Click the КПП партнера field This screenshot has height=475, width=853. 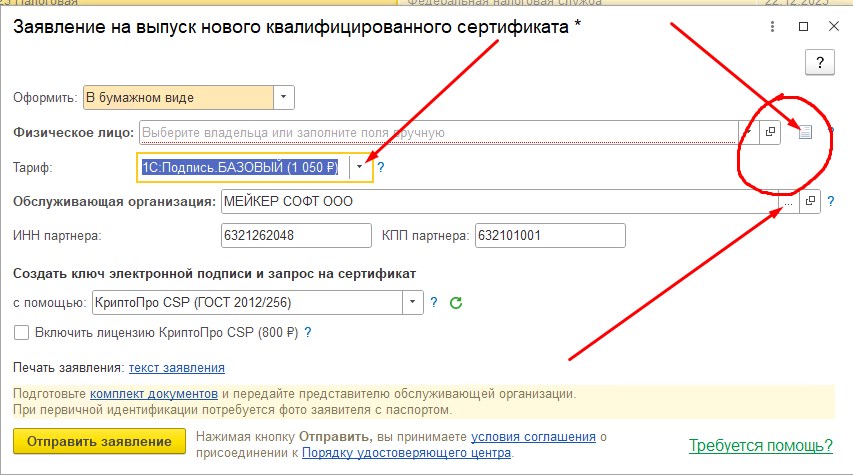pyautogui.click(x=550, y=236)
